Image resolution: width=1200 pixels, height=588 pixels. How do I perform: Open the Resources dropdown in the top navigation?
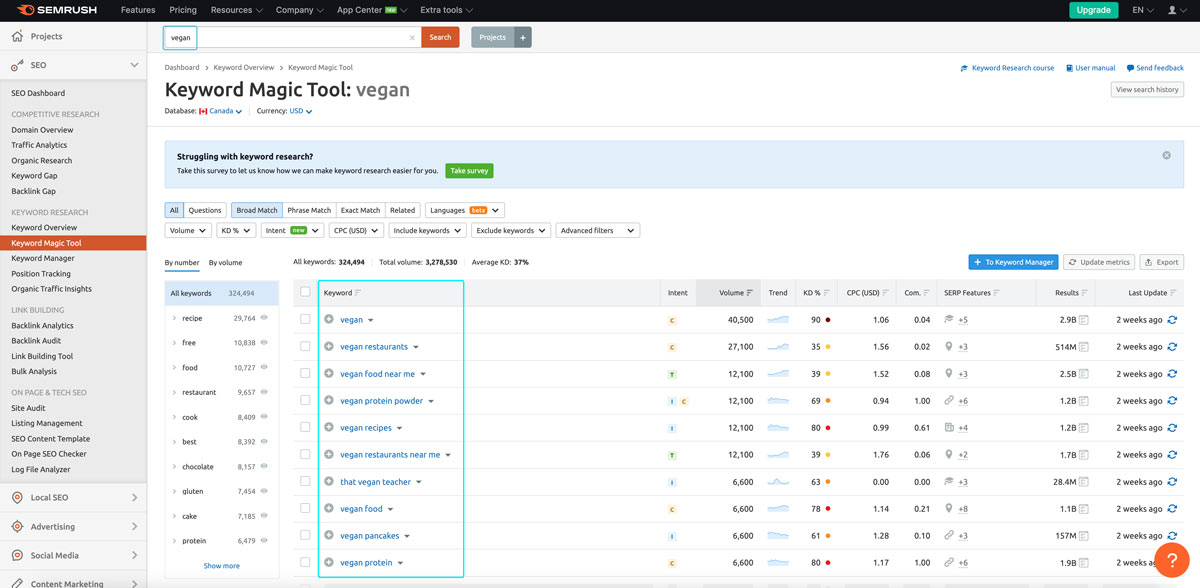(x=237, y=10)
